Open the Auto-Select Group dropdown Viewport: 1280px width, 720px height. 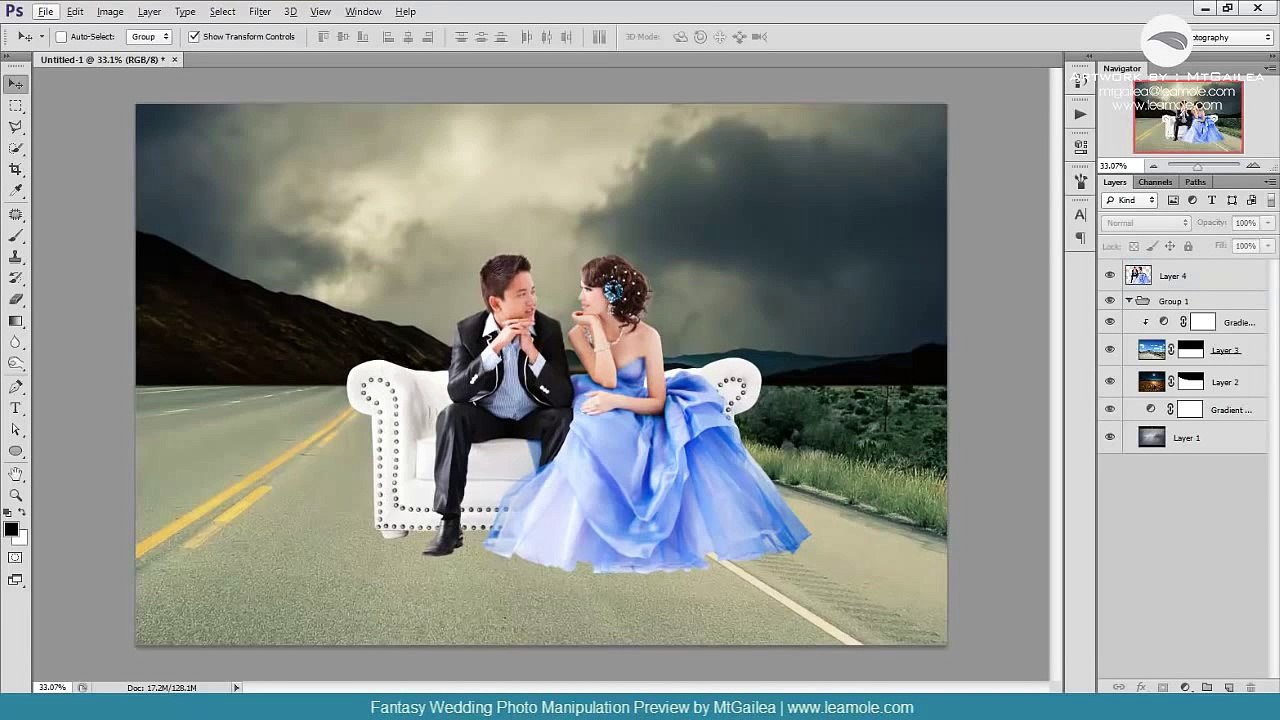click(150, 37)
